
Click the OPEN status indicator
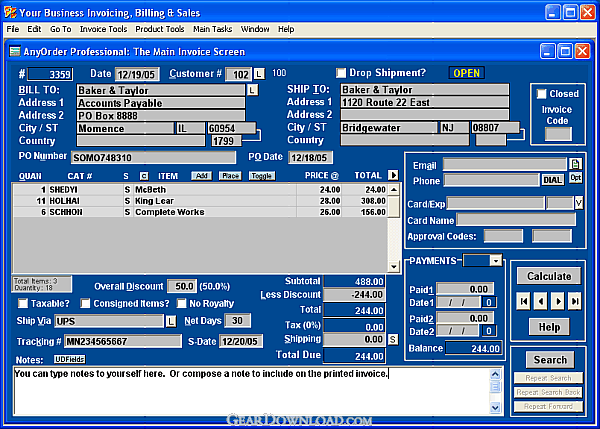pos(466,73)
